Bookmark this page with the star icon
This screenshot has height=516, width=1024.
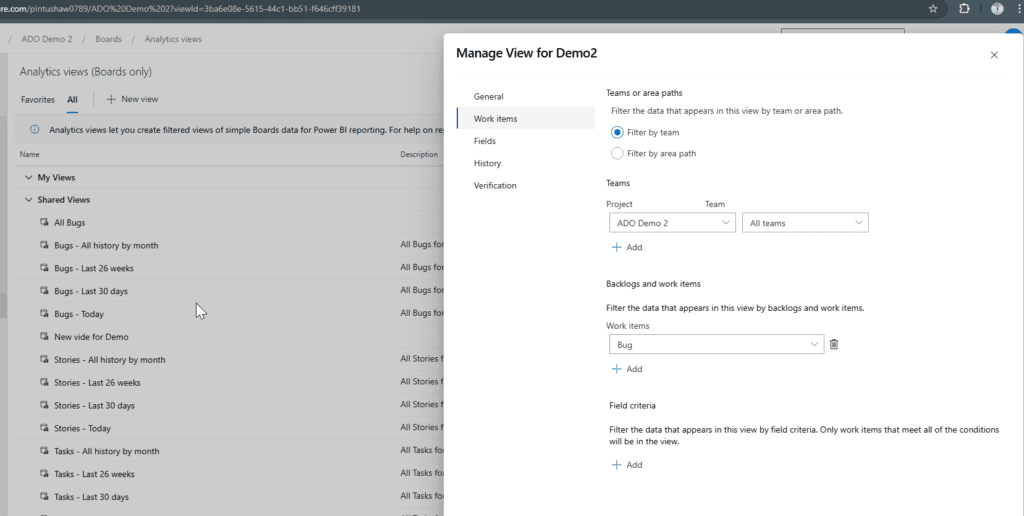point(933,9)
